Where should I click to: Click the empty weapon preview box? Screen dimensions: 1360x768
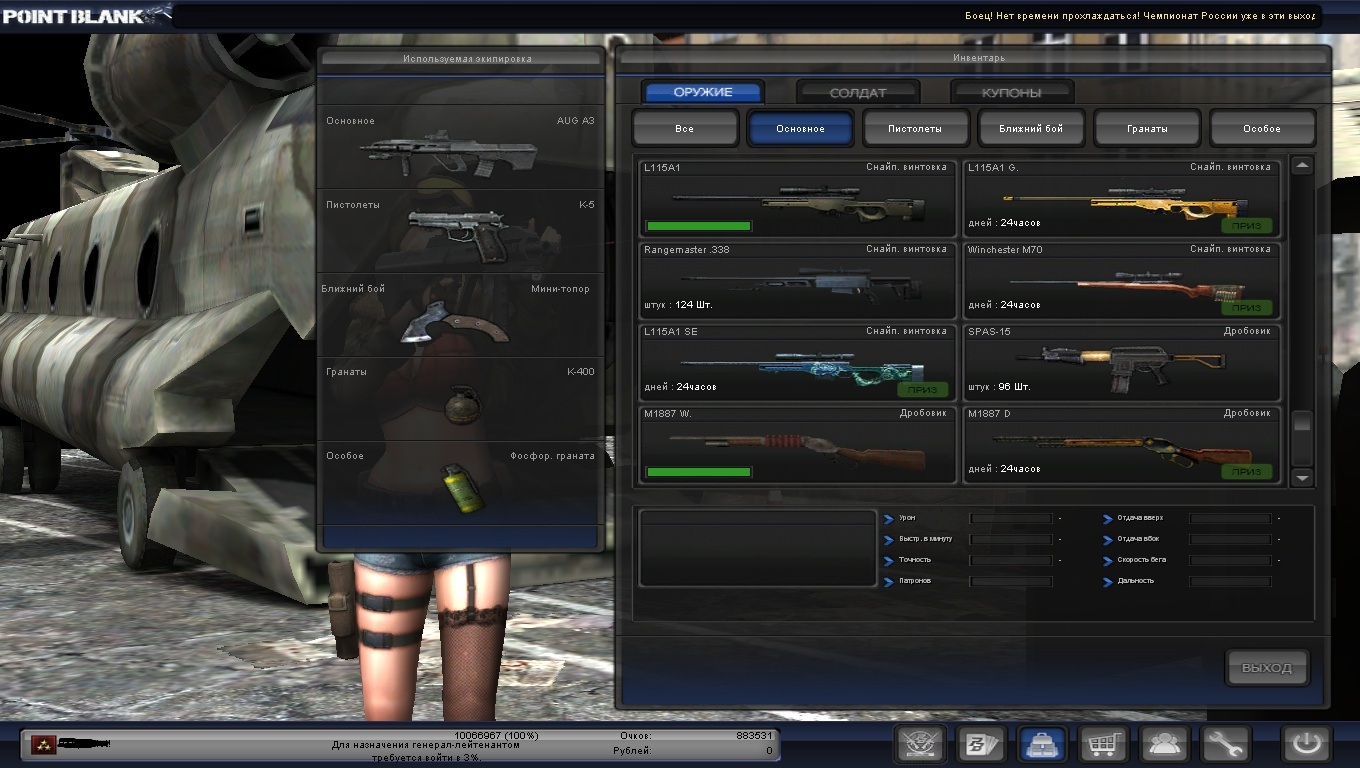[x=758, y=548]
